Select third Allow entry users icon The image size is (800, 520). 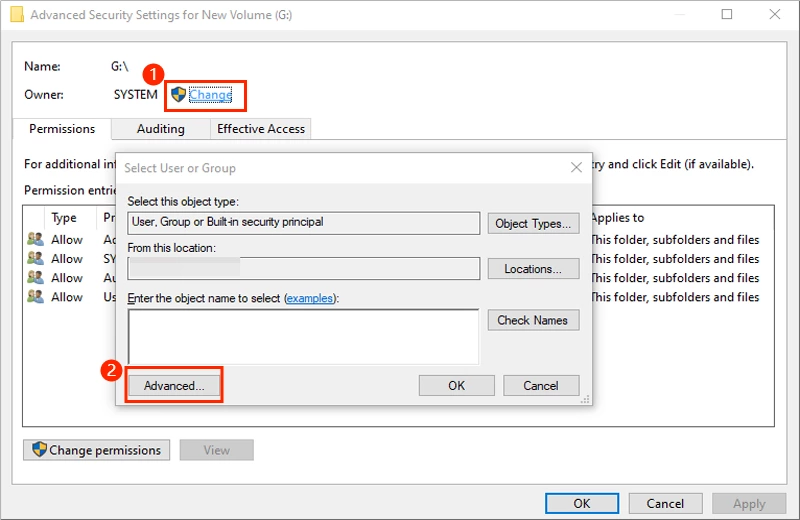(35, 277)
